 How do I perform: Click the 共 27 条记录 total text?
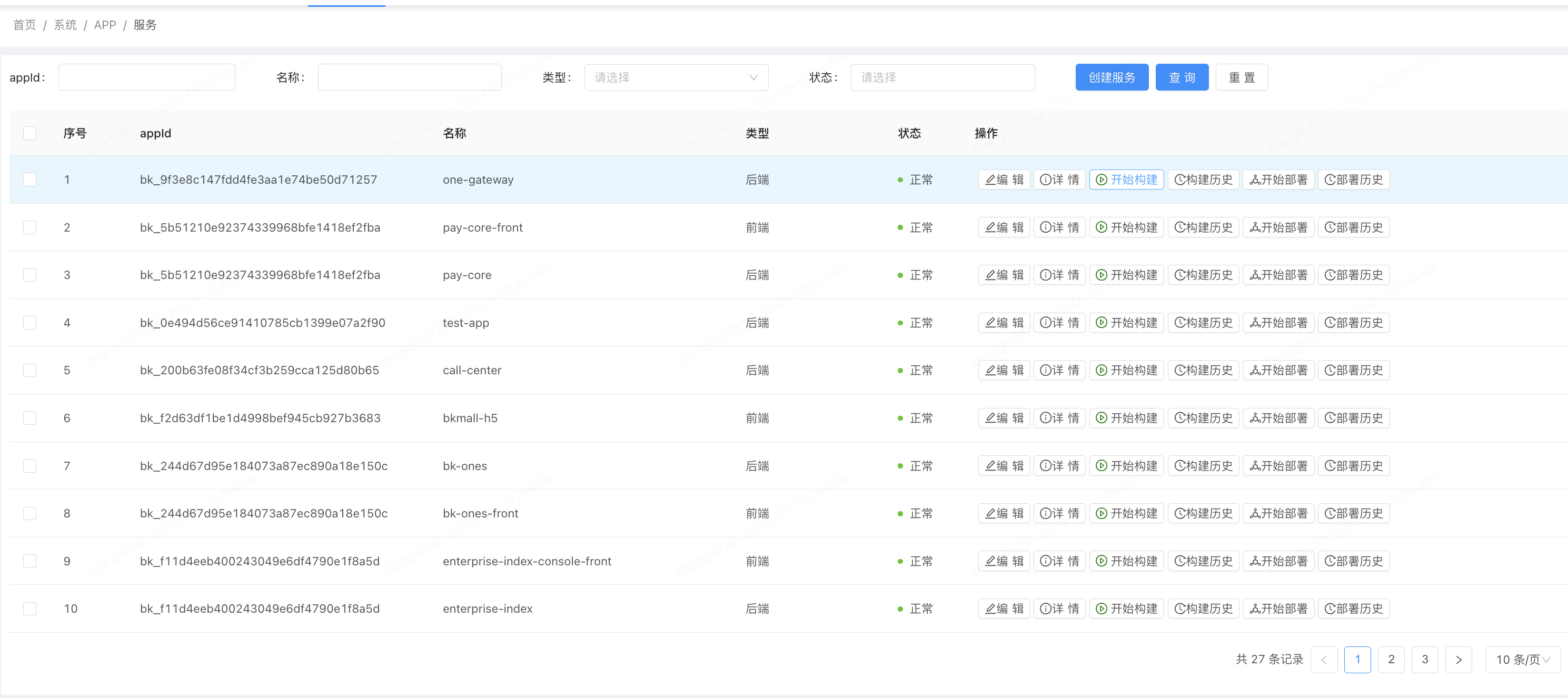1269,660
